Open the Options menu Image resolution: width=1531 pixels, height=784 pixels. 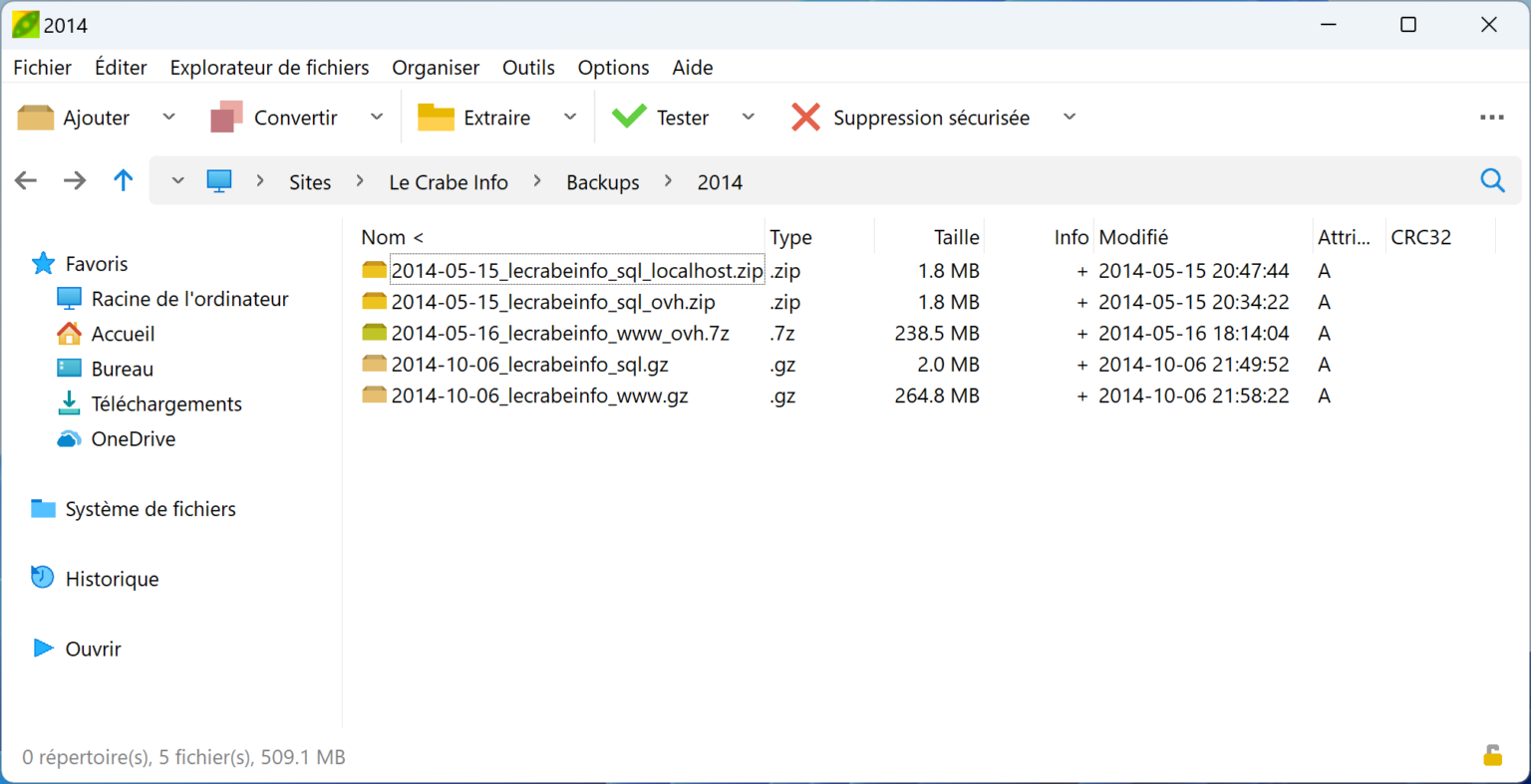(613, 67)
